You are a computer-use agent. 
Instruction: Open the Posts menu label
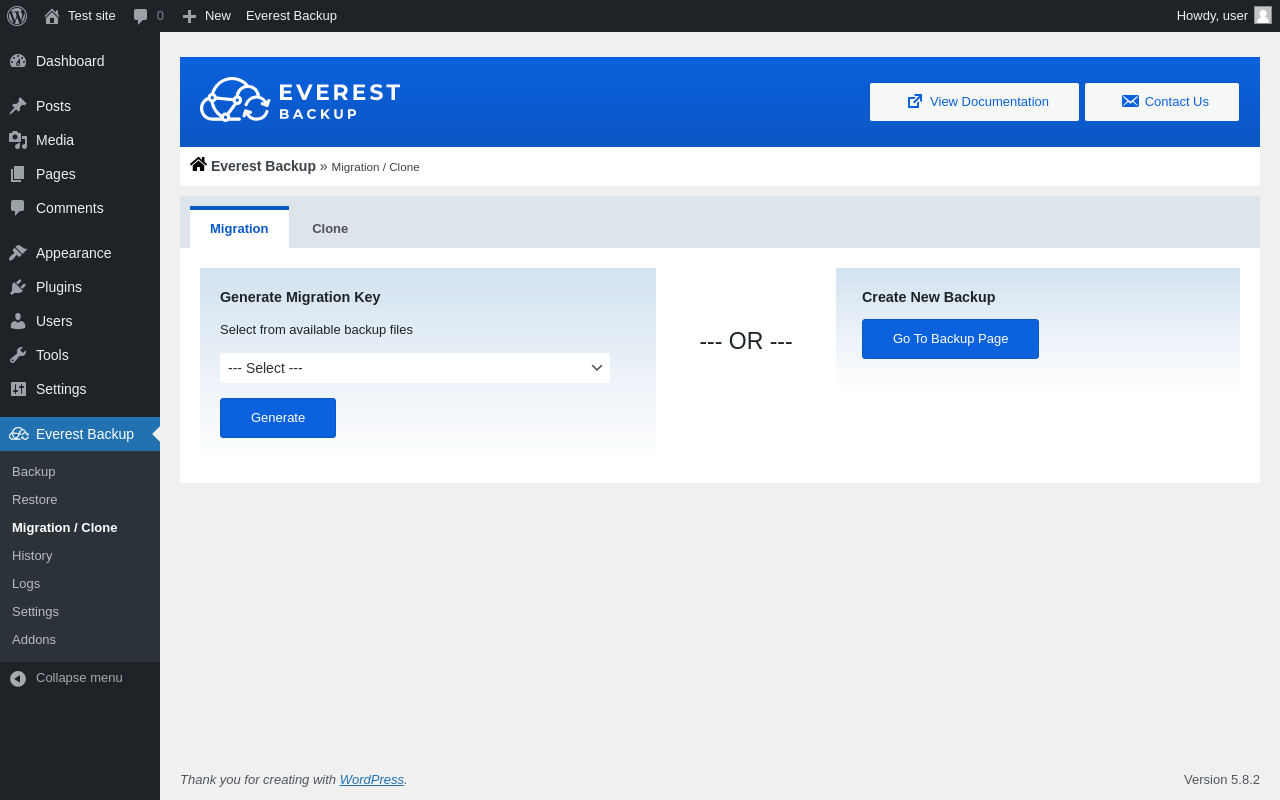tap(53, 106)
